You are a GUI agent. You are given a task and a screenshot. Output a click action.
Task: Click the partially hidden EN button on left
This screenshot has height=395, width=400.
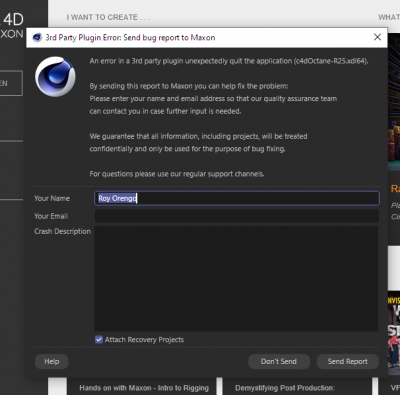pos(11,83)
